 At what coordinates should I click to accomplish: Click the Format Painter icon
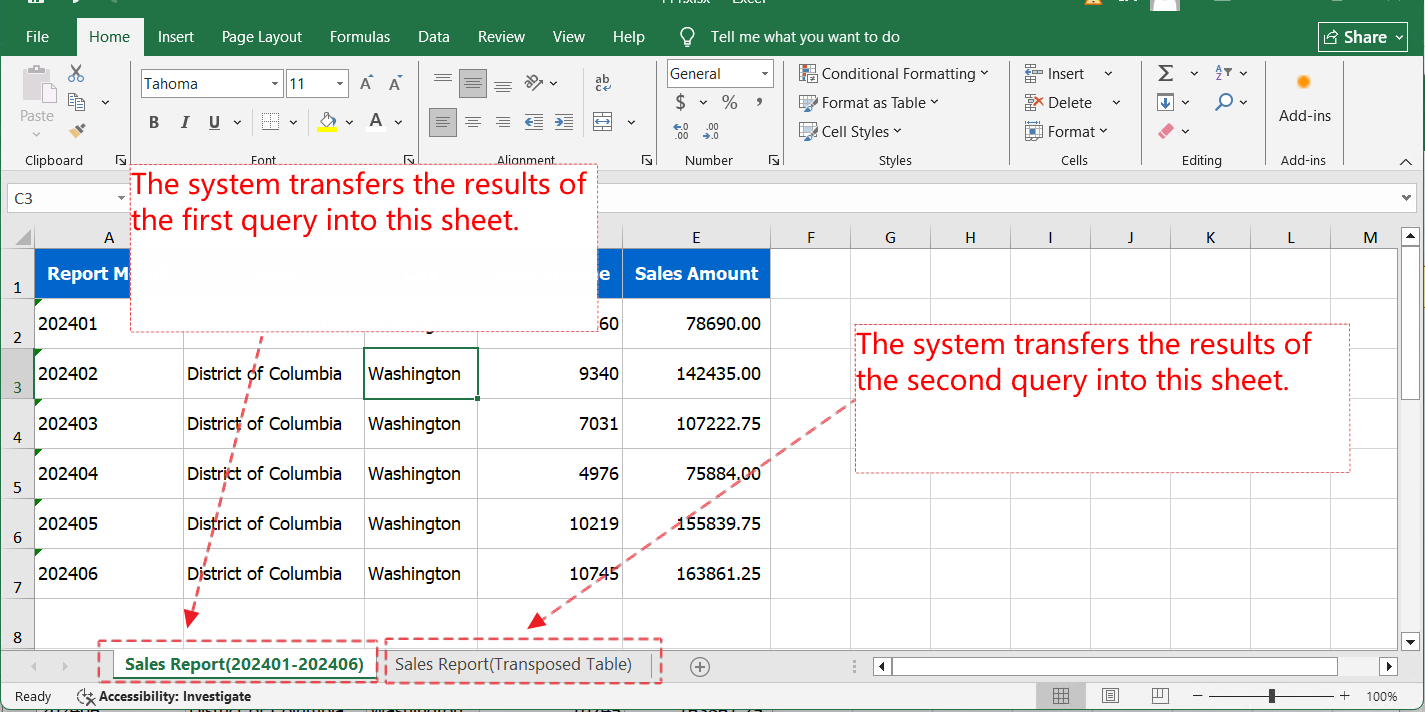tap(75, 128)
